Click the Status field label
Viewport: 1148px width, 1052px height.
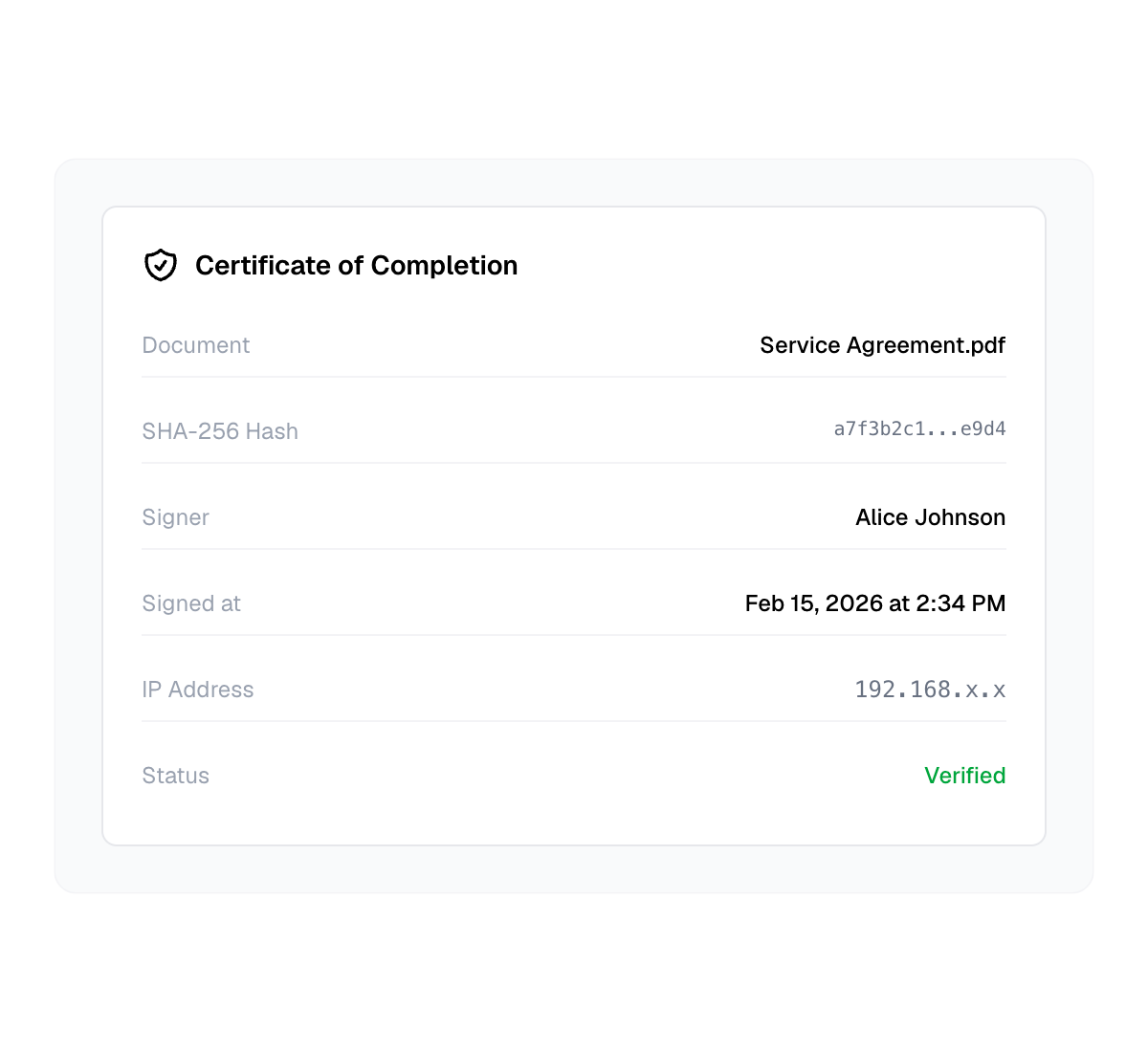point(175,776)
